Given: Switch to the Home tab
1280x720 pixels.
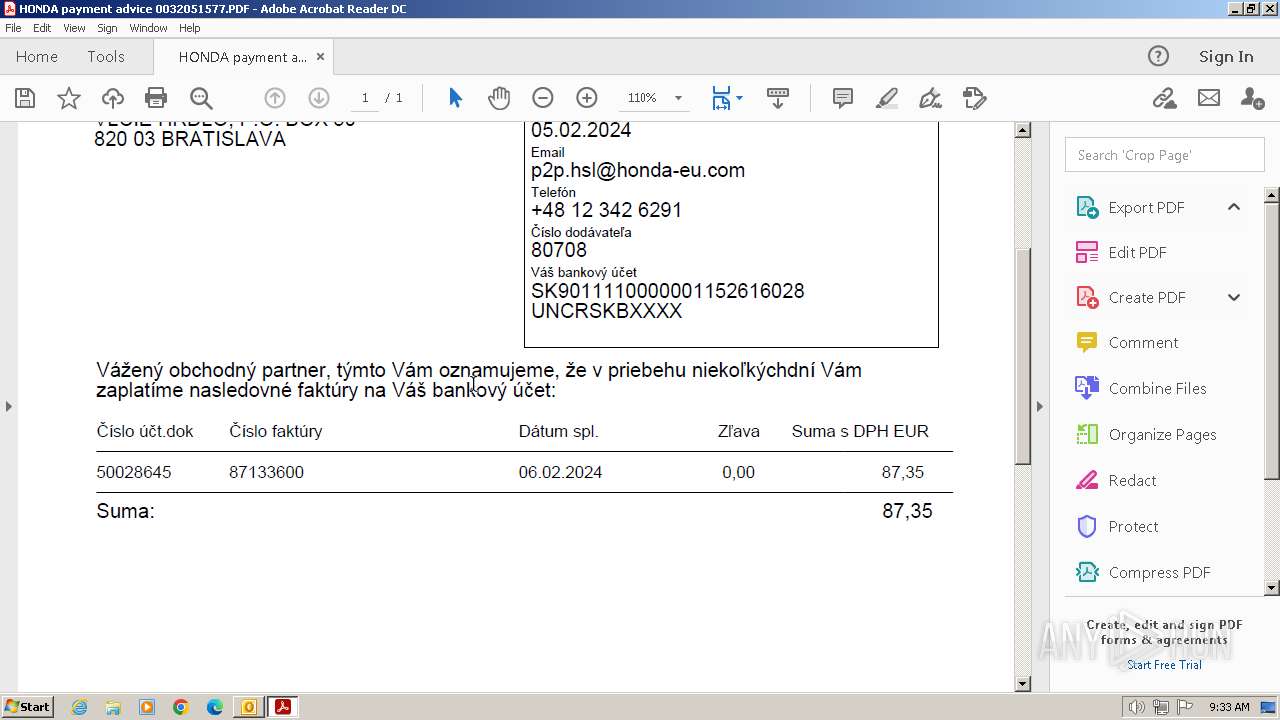Looking at the screenshot, I should (x=37, y=57).
